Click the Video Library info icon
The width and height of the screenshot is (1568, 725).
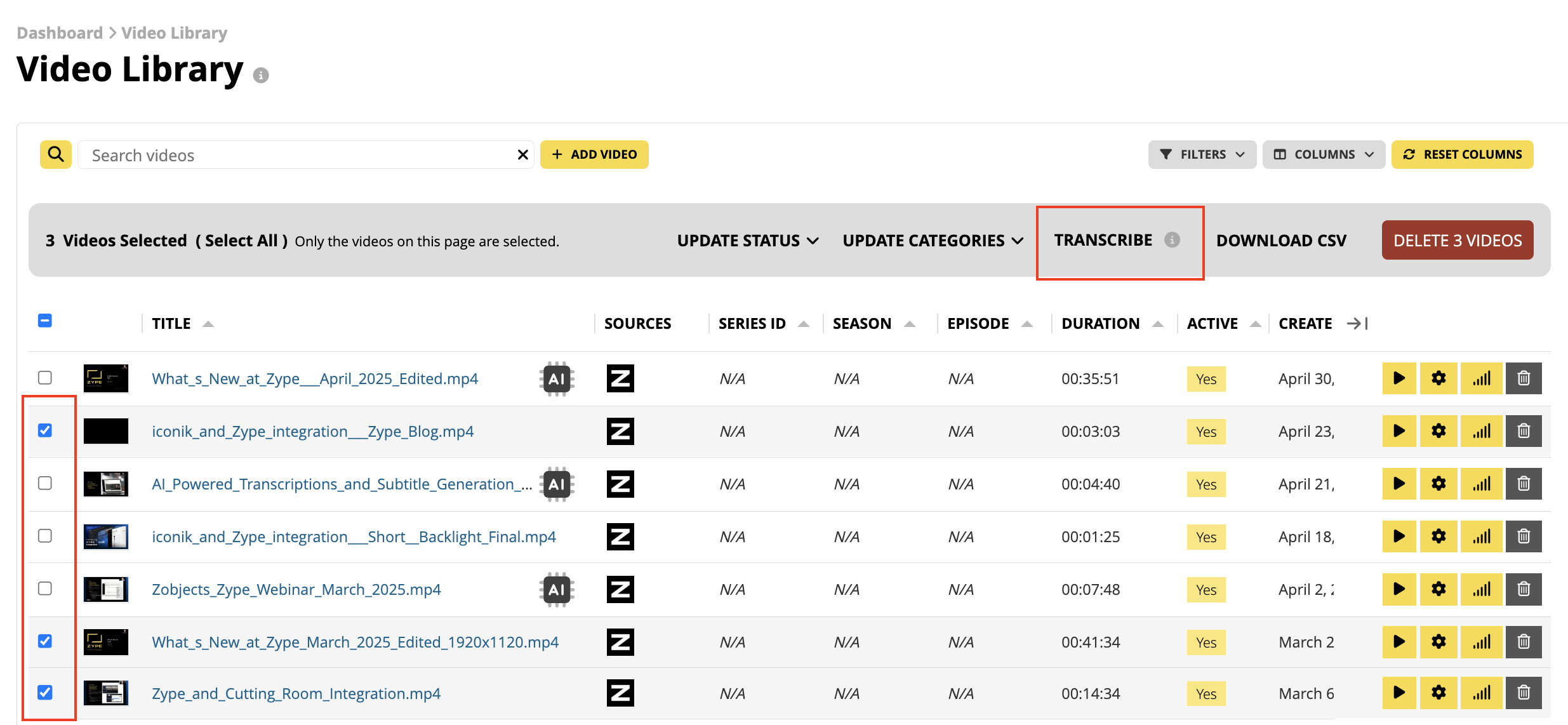pos(261,75)
